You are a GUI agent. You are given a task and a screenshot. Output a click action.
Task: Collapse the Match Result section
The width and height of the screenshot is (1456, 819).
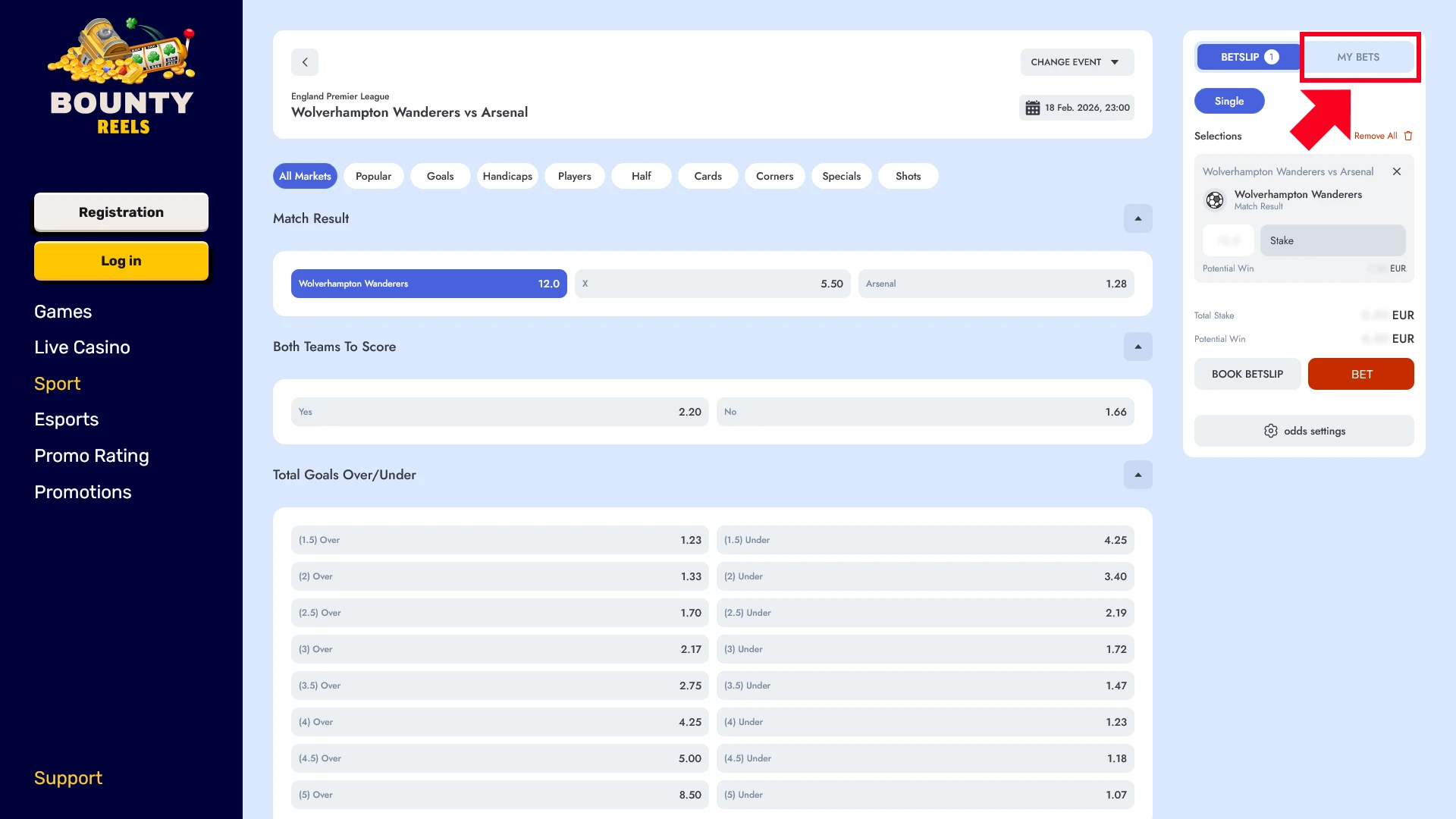click(x=1137, y=218)
